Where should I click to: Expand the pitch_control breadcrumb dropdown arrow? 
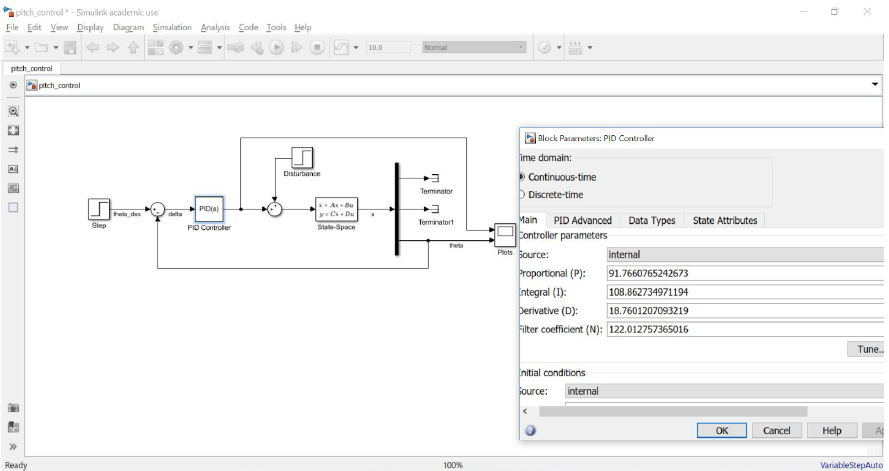(x=875, y=85)
